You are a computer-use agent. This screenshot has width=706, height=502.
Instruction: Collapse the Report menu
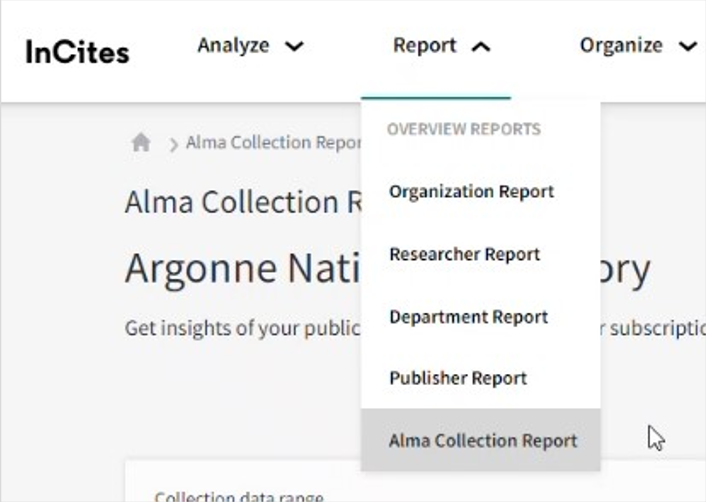441,46
